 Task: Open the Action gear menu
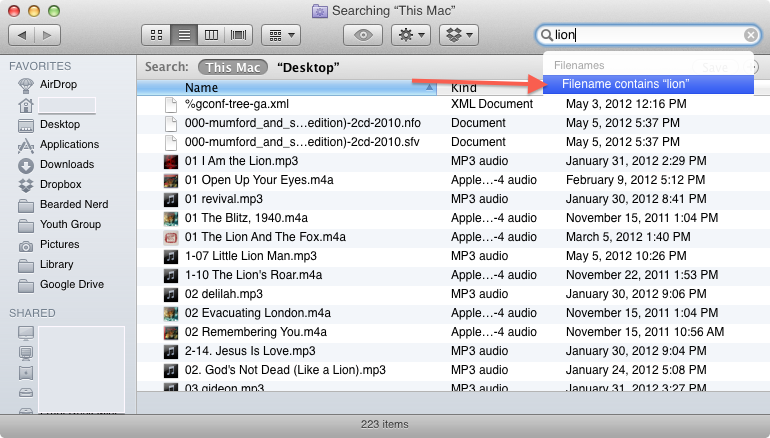coord(411,35)
